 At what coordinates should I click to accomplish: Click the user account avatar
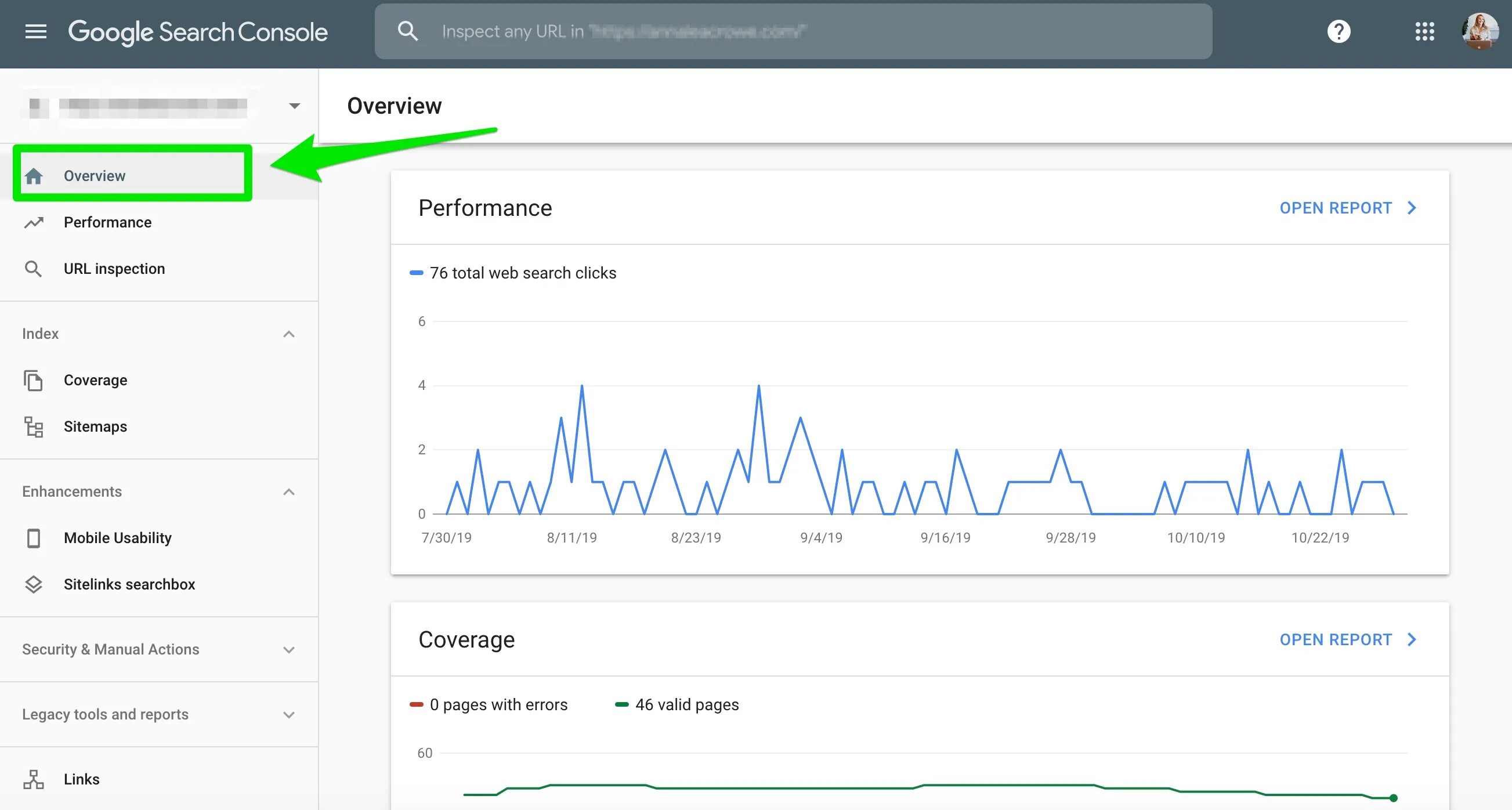[x=1479, y=32]
